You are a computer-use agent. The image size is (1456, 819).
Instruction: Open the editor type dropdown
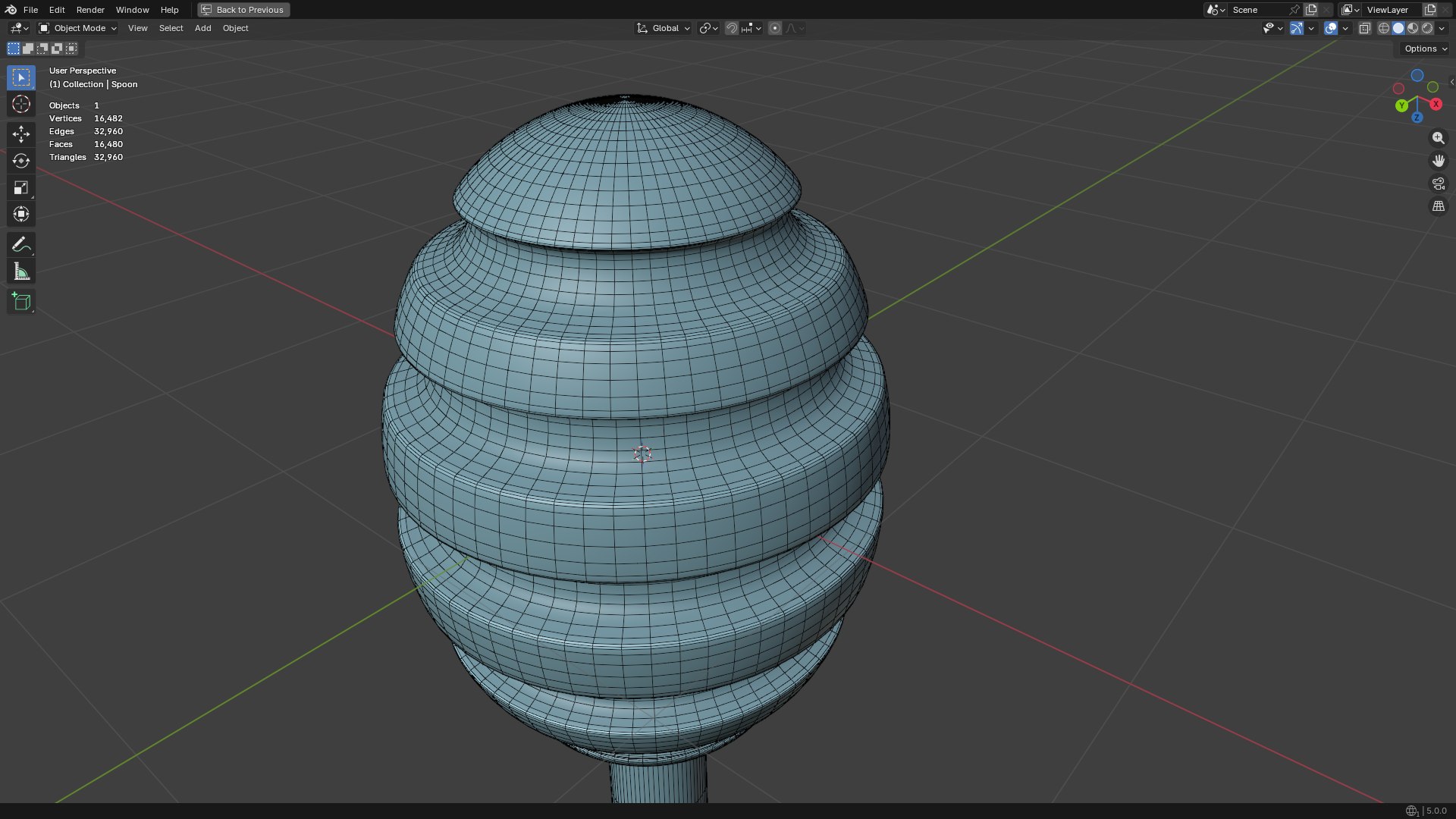[19, 28]
